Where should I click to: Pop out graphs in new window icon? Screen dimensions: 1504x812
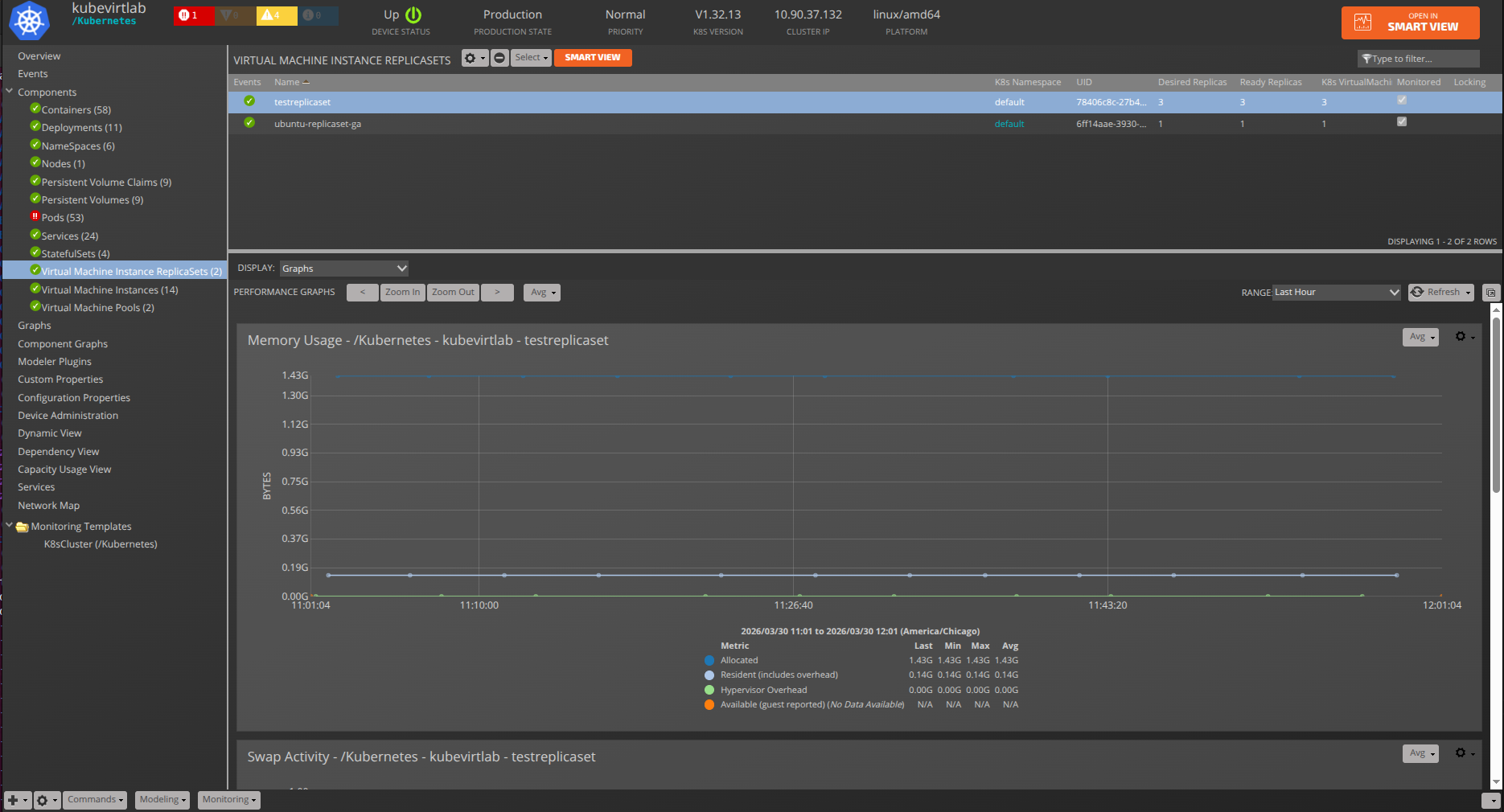pyautogui.click(x=1490, y=293)
